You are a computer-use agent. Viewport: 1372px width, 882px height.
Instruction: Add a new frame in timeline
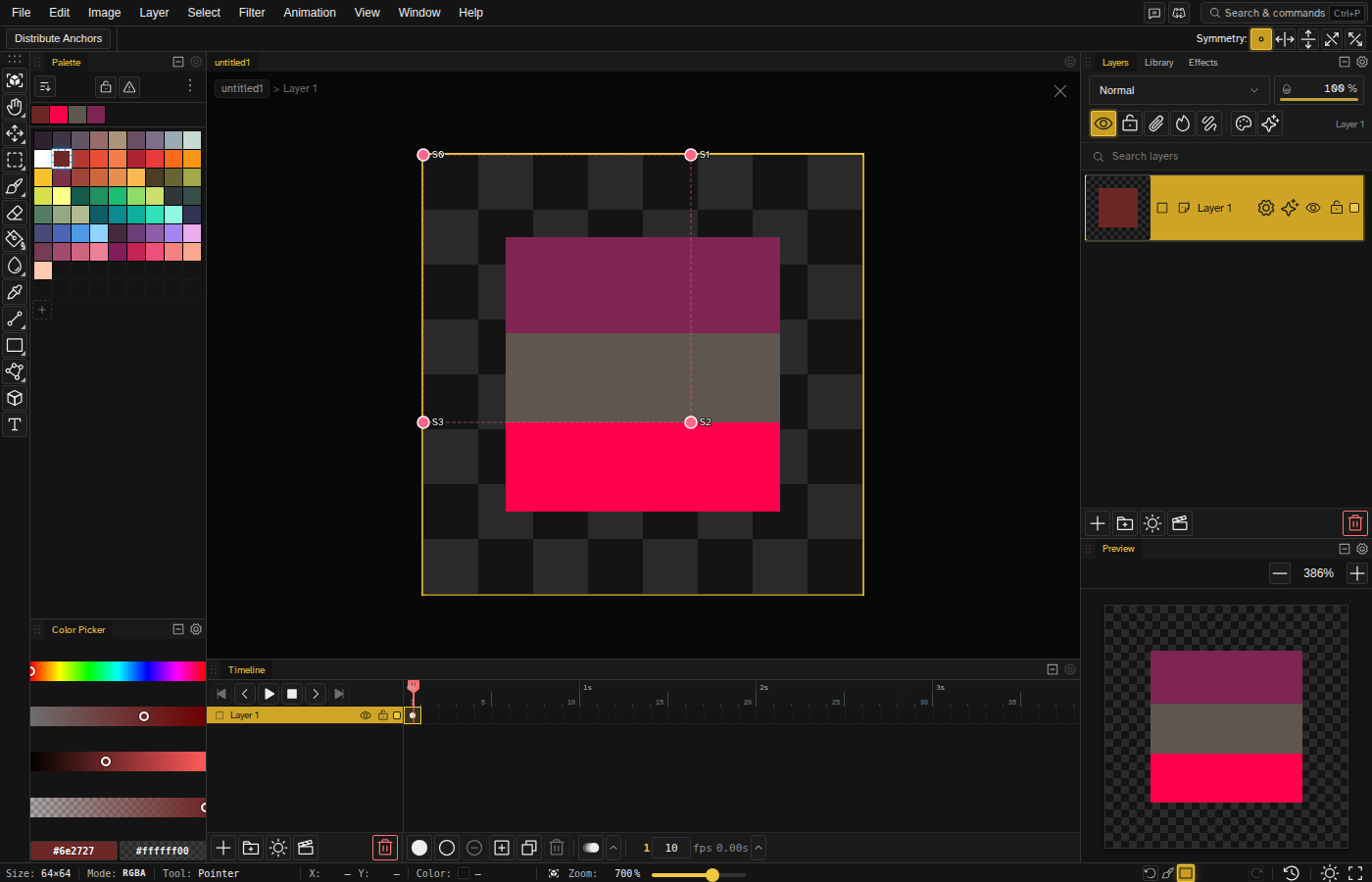coord(502,848)
